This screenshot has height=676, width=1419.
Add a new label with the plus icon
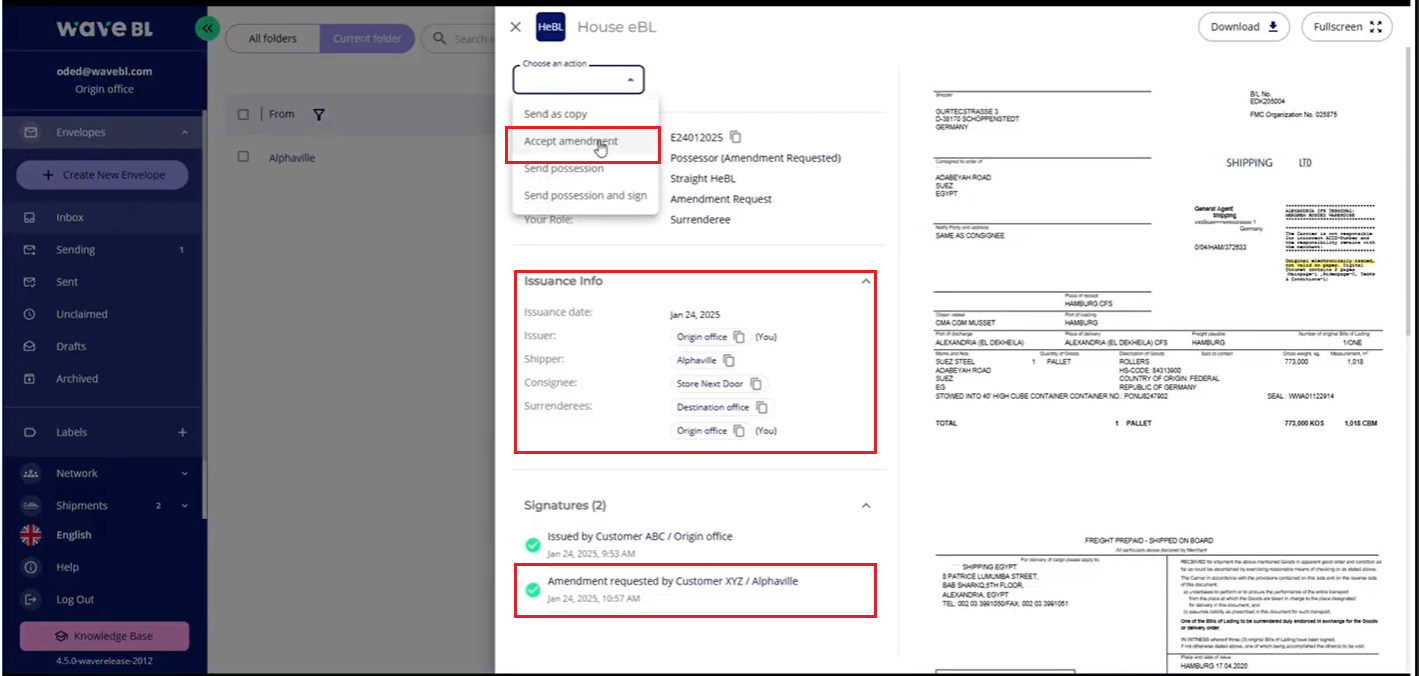pos(183,432)
